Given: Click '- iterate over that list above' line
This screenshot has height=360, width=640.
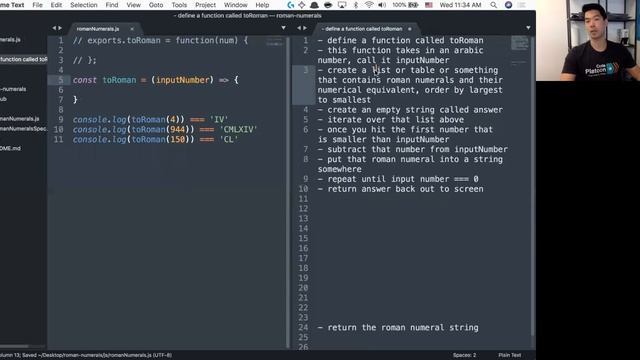Looking at the screenshot, I should coord(391,120).
